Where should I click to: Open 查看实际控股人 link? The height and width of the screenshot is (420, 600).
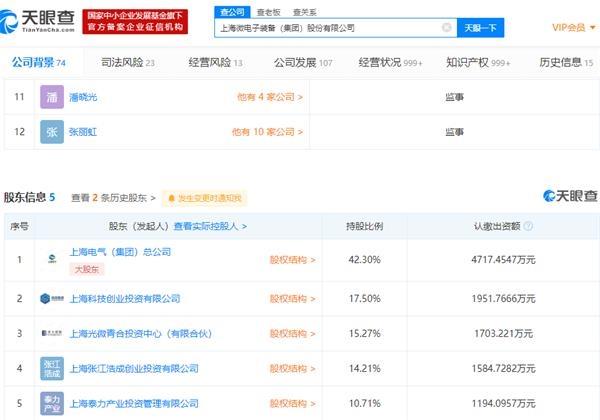[x=210, y=226]
